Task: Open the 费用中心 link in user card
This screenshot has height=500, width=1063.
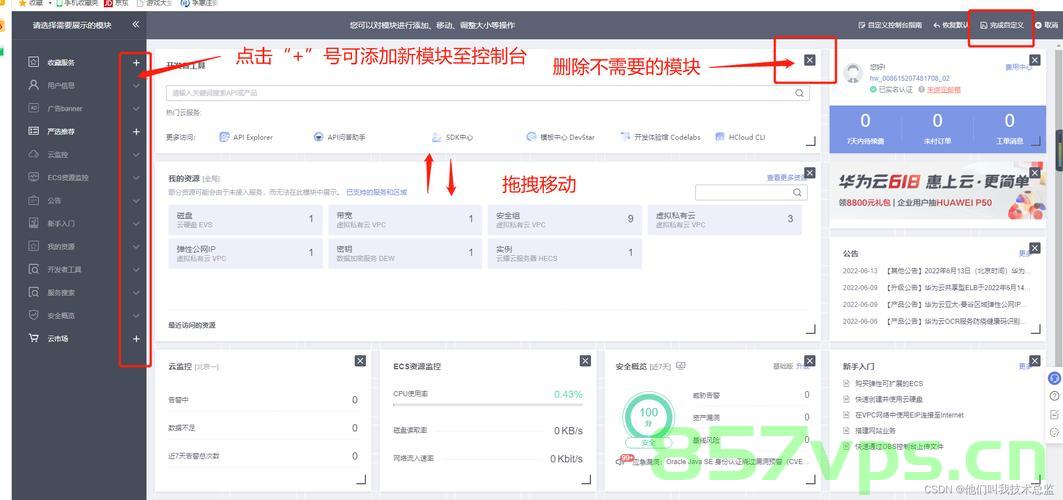Action: pyautogui.click(x=1018, y=67)
